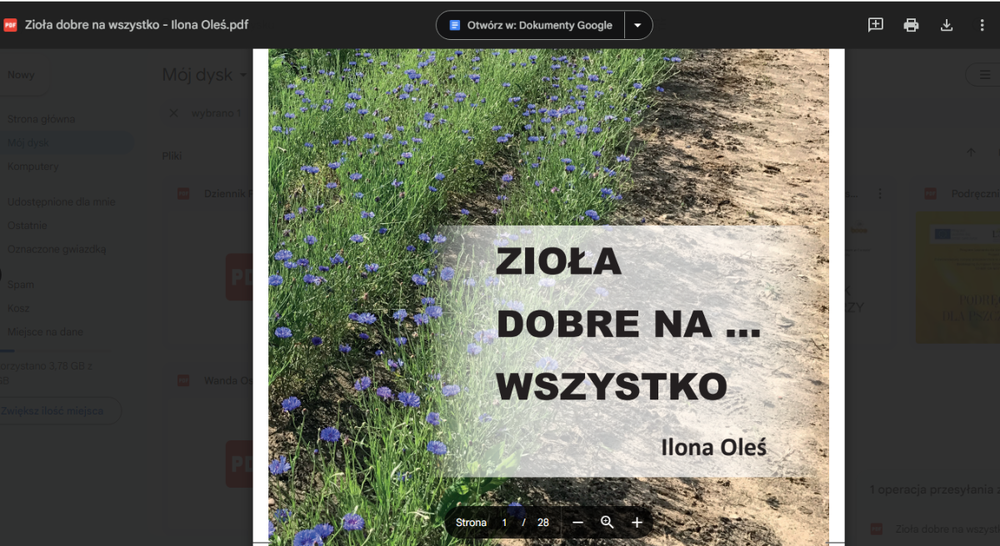Click the cover page of the PDF
The height and width of the screenshot is (546, 1000).
(x=548, y=297)
